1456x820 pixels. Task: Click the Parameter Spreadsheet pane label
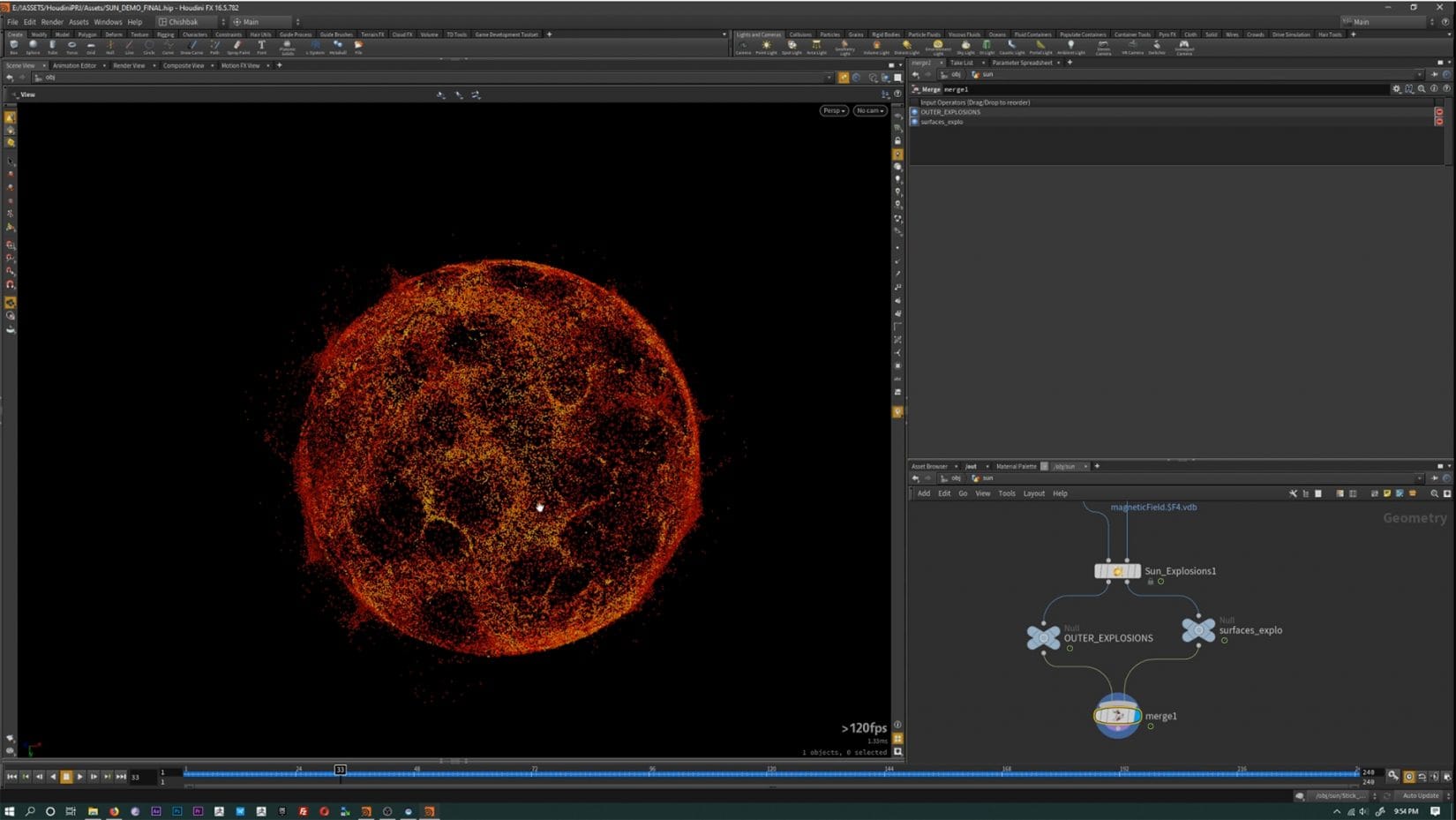point(1024,63)
